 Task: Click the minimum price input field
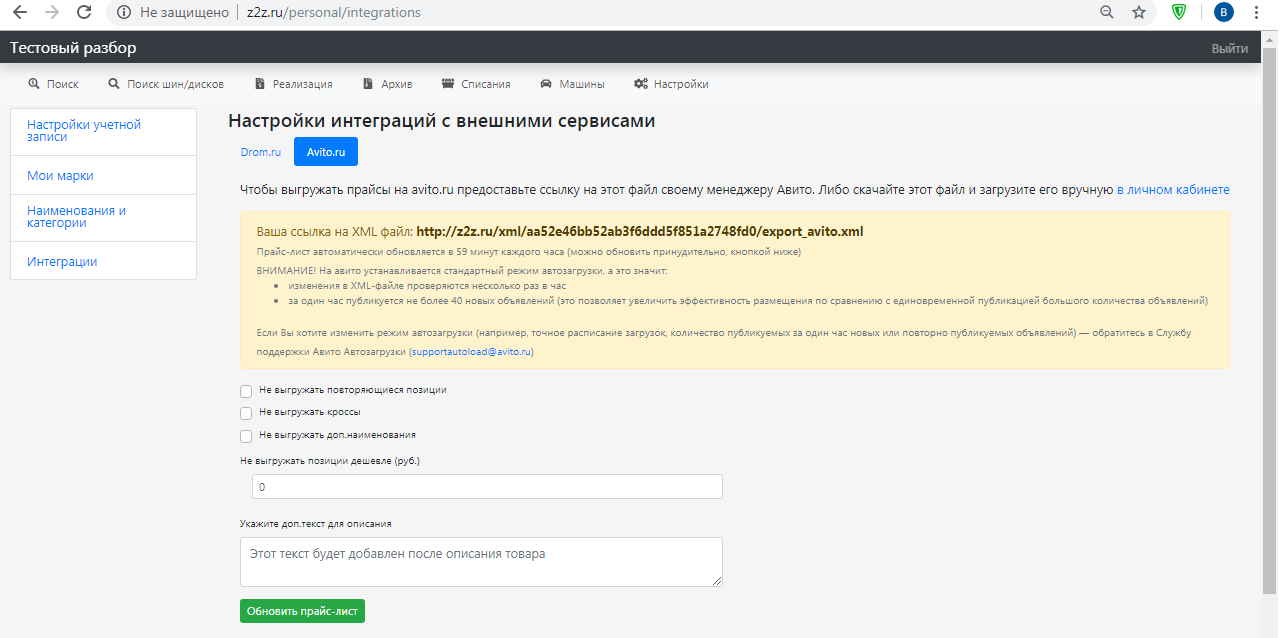487,487
